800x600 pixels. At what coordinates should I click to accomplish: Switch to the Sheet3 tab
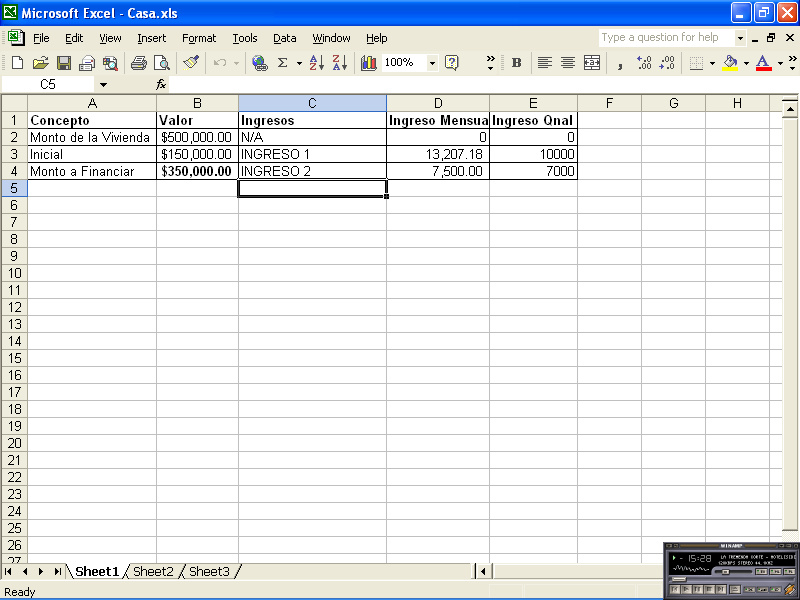[x=209, y=571]
